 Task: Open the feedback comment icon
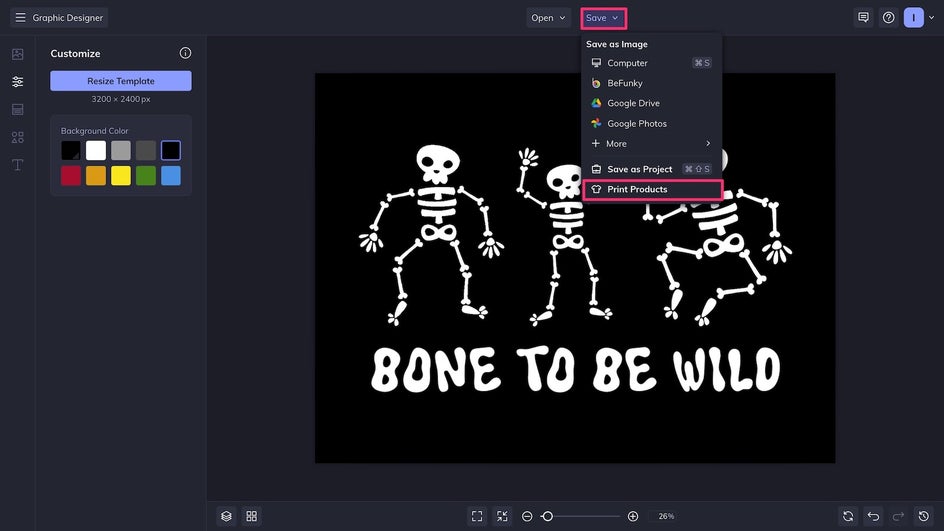(x=863, y=17)
